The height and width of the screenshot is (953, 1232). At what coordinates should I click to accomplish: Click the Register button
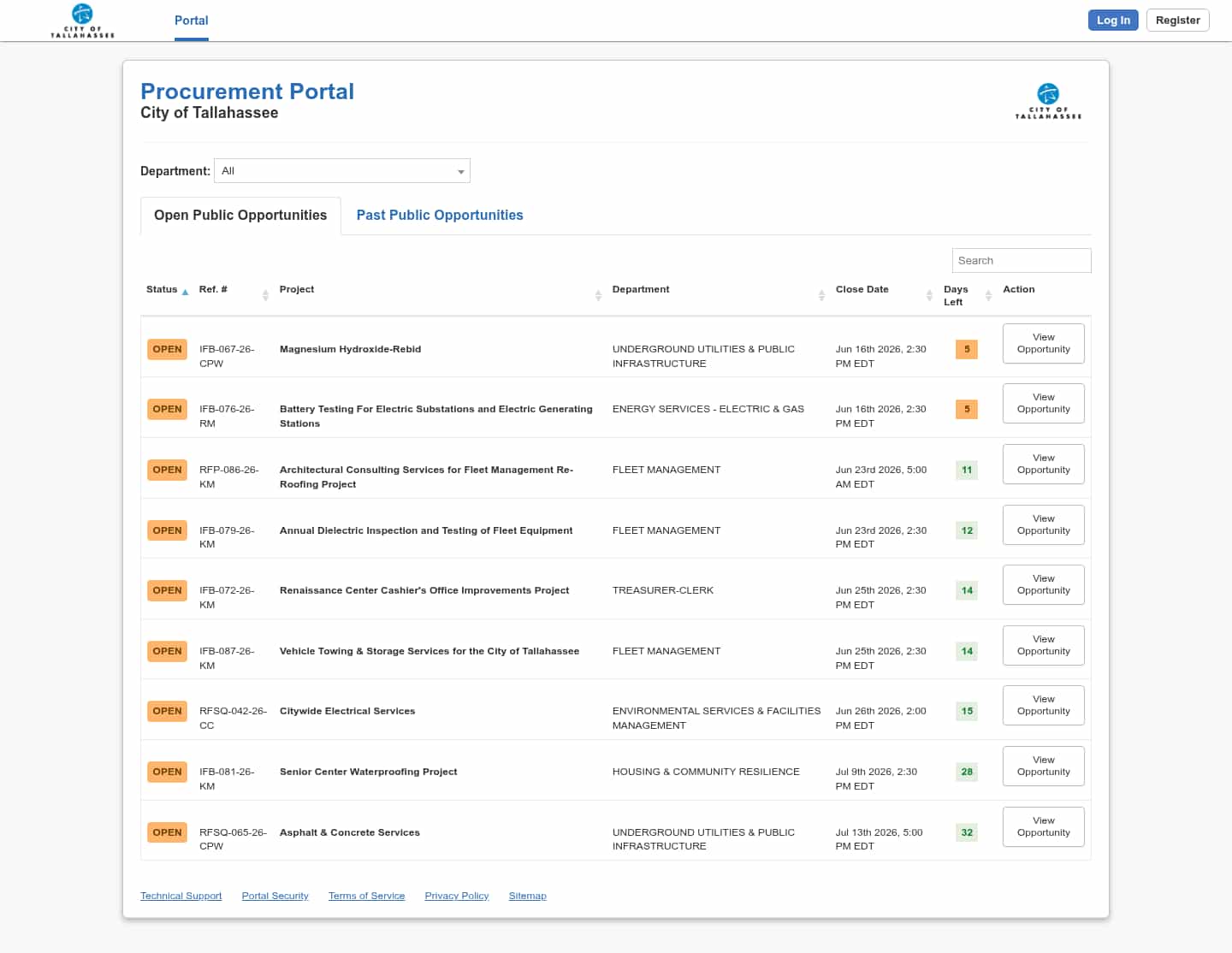(x=1178, y=21)
